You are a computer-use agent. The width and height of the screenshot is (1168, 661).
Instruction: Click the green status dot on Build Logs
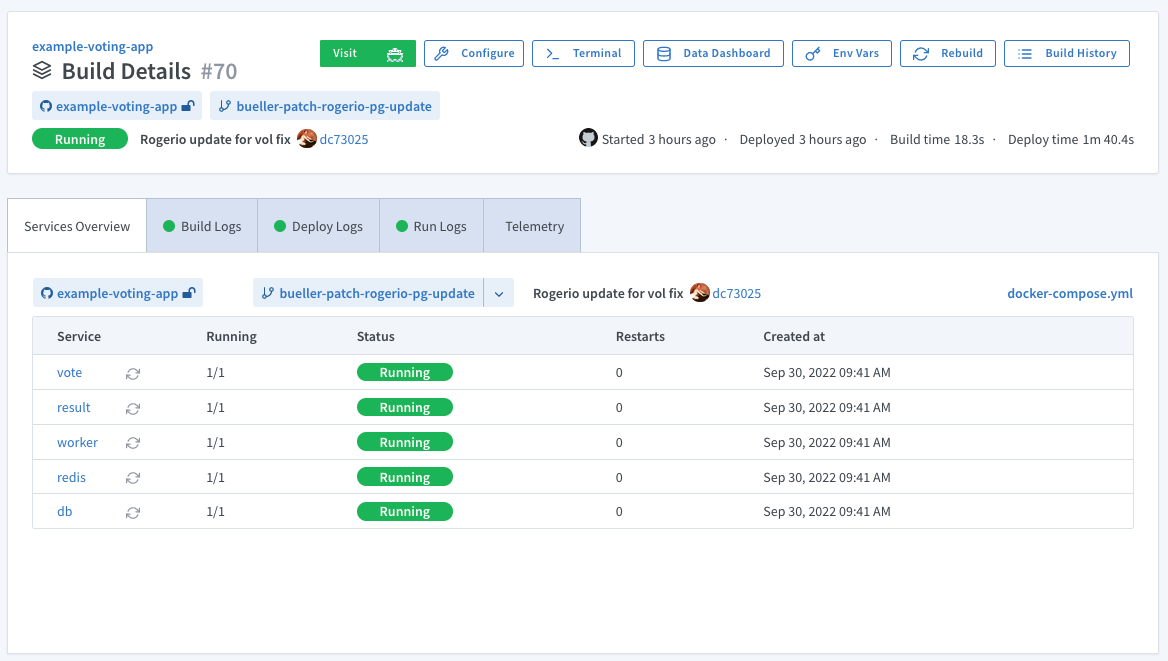click(169, 226)
